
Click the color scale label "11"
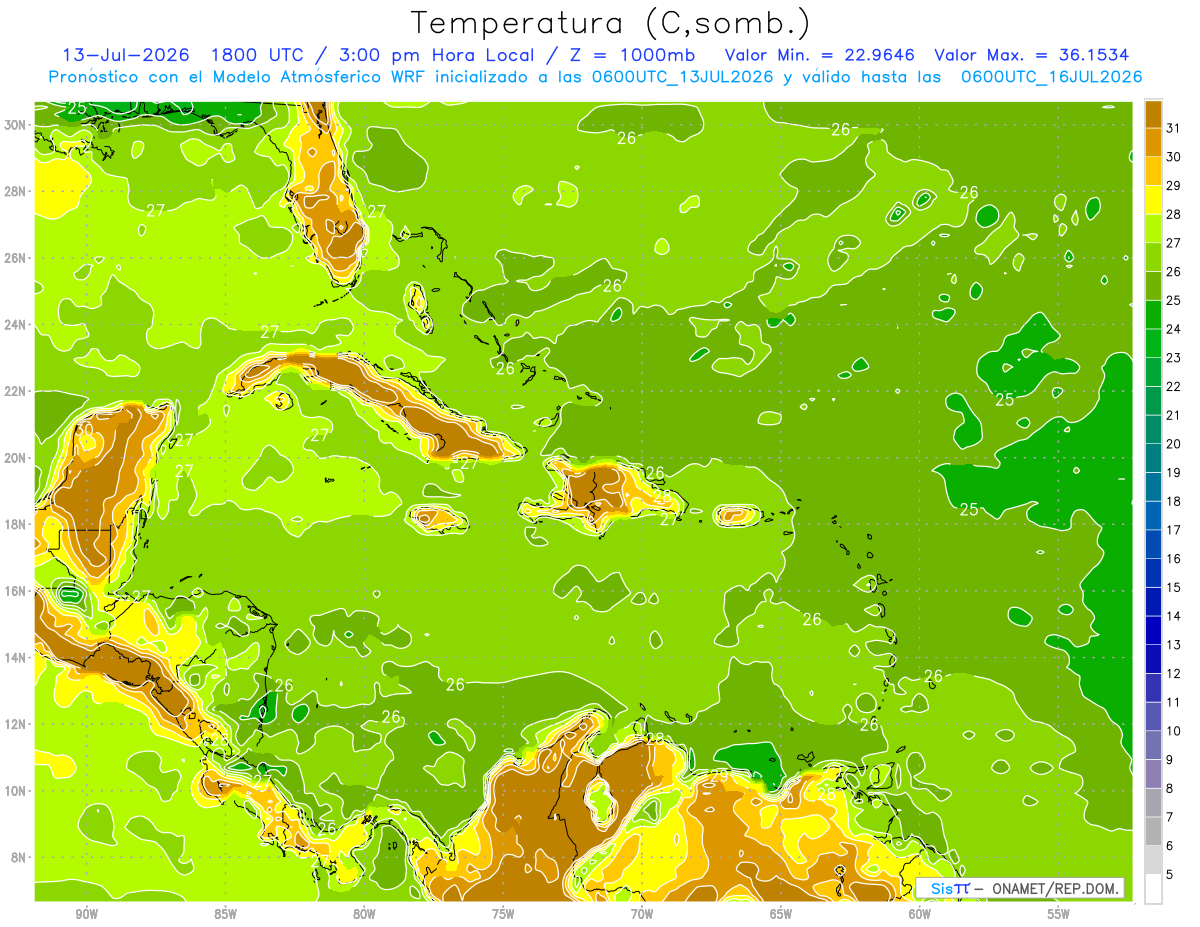1174,702
